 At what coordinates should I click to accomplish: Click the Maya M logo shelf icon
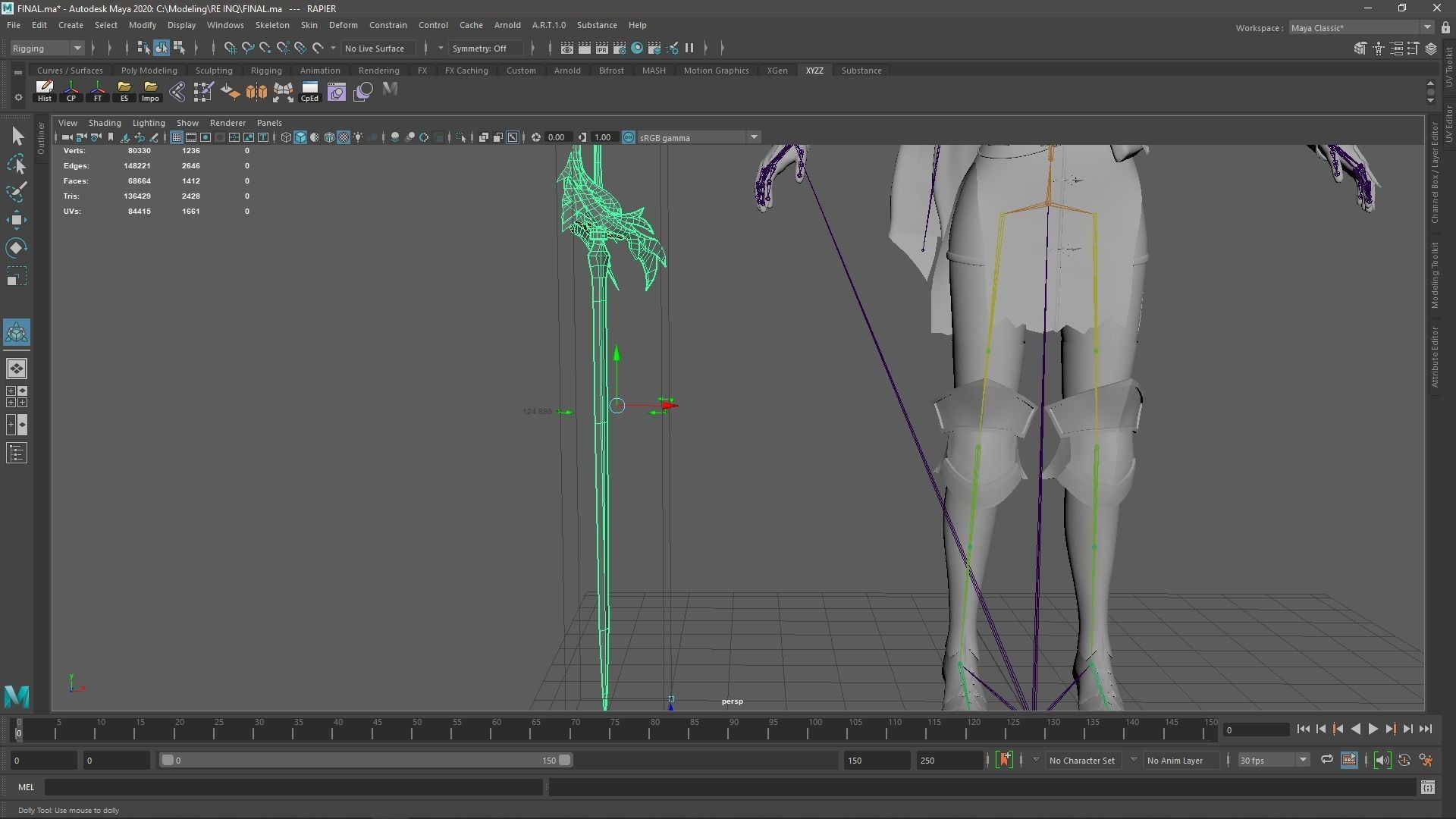pos(390,89)
